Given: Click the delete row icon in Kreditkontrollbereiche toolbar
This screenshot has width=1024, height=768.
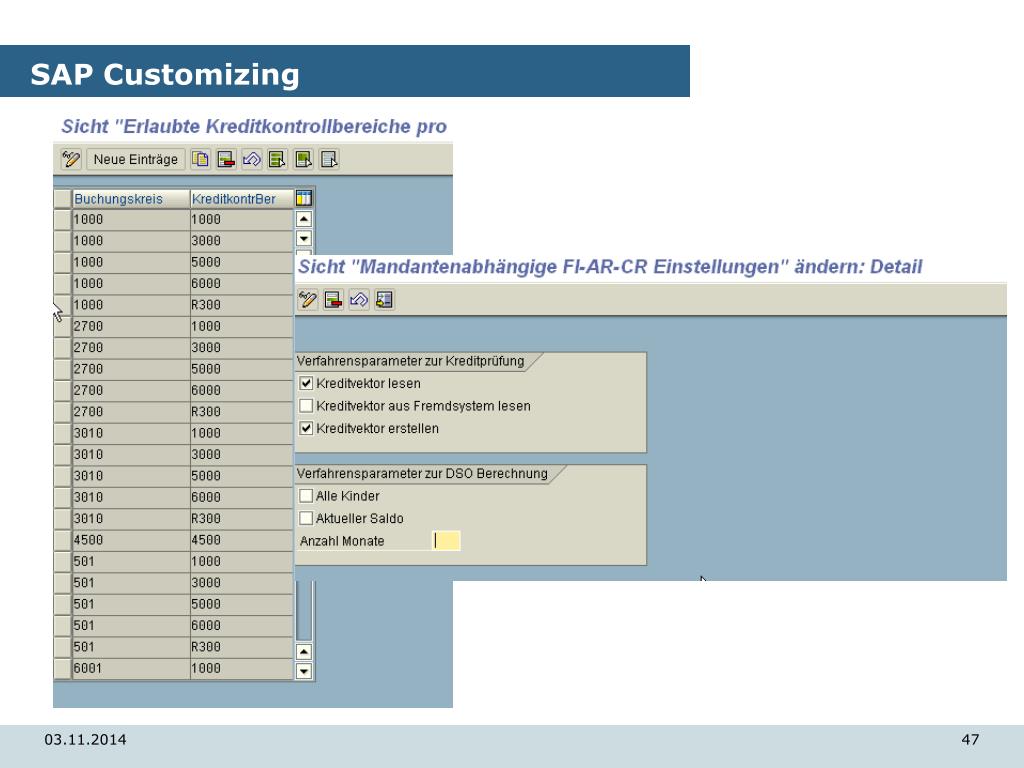Looking at the screenshot, I should click(x=226, y=159).
